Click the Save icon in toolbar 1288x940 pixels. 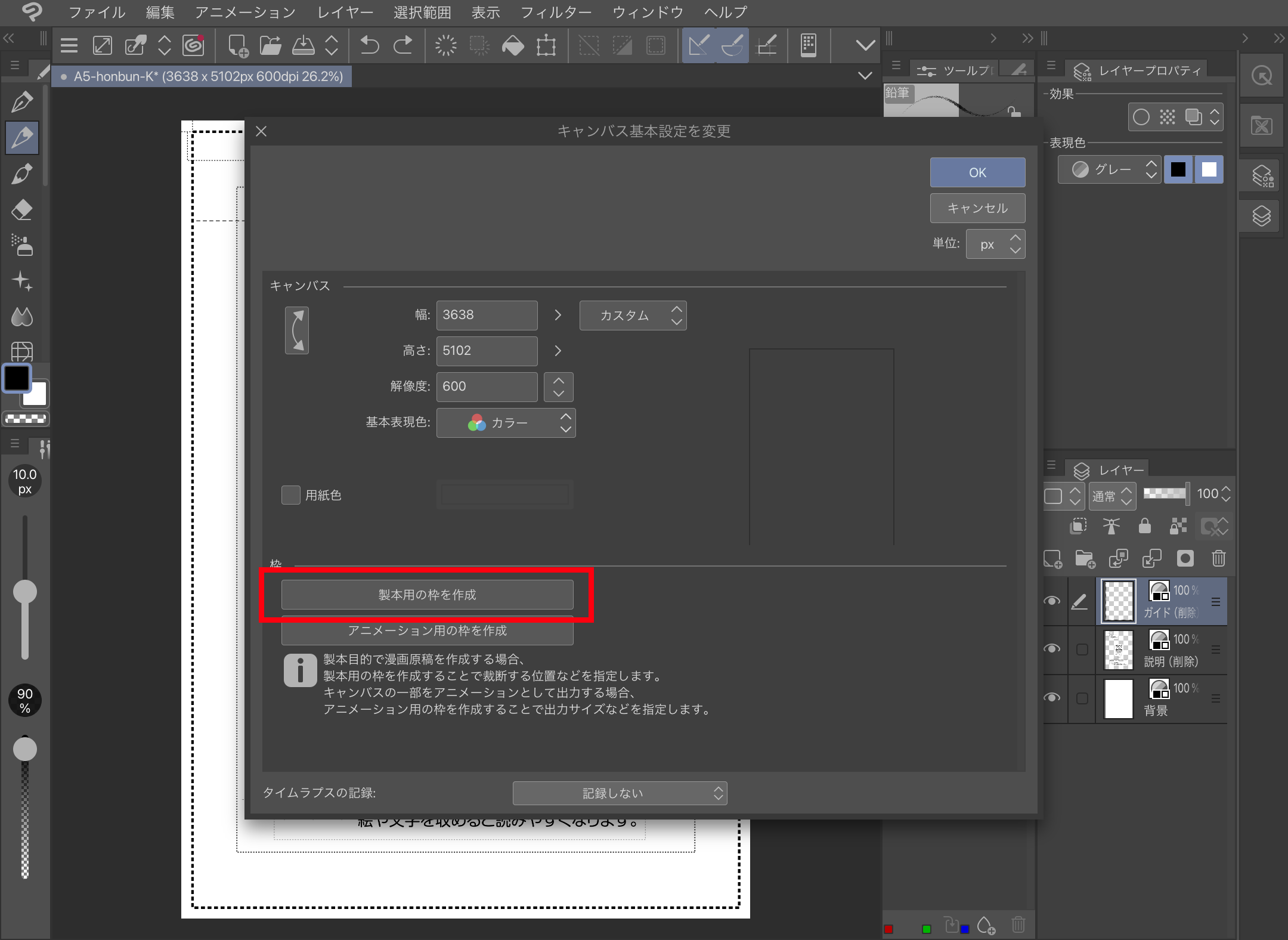(304, 45)
